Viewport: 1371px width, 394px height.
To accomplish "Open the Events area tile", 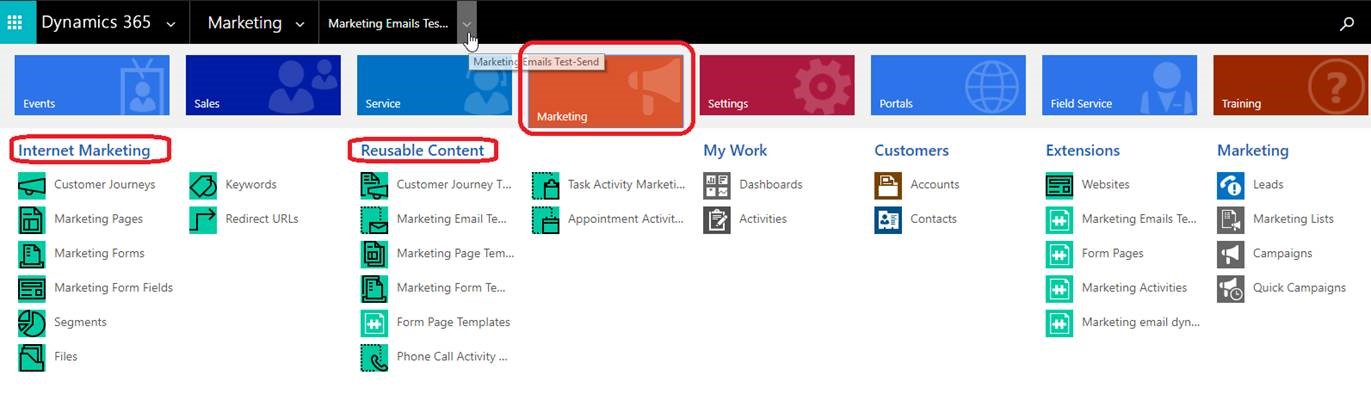I will point(92,85).
